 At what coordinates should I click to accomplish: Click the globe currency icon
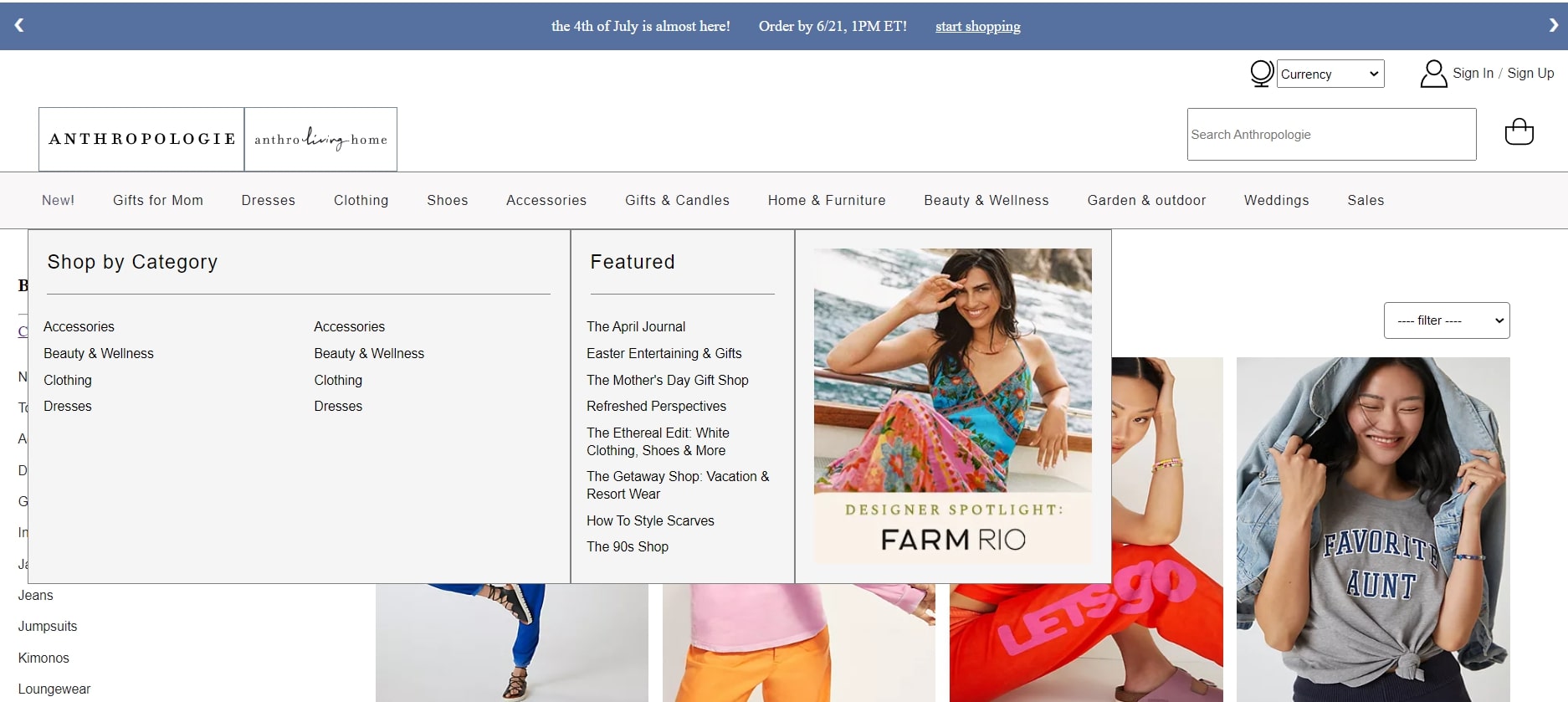click(1262, 74)
